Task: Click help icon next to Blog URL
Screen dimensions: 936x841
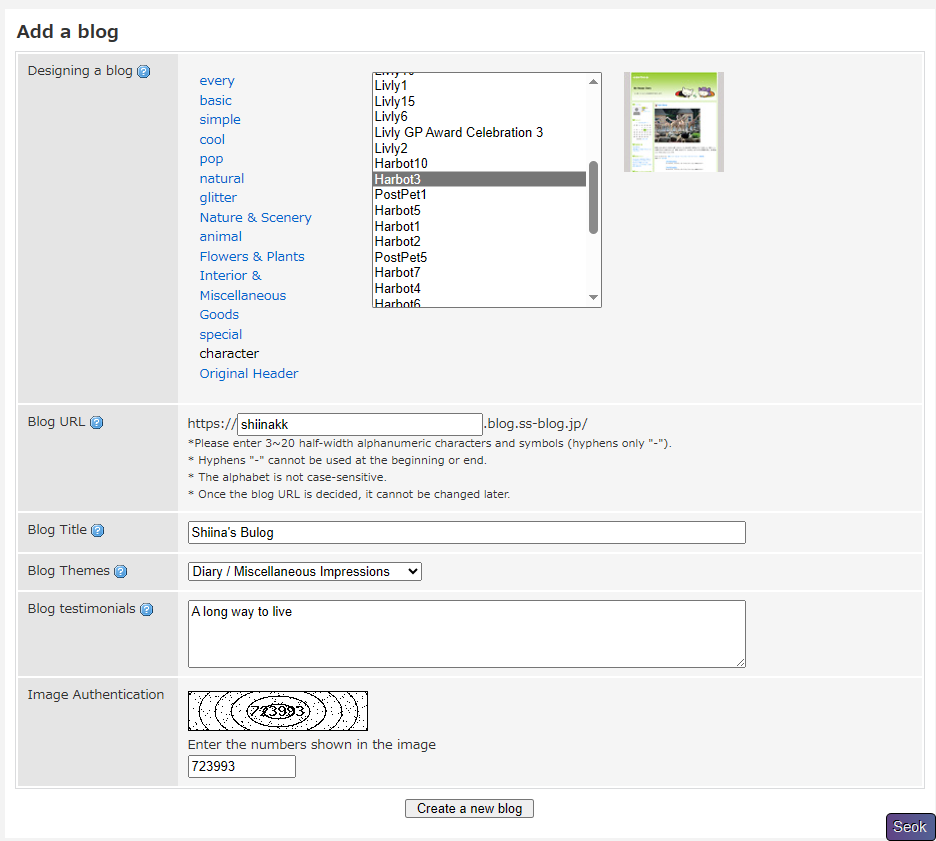Action: coord(97,422)
